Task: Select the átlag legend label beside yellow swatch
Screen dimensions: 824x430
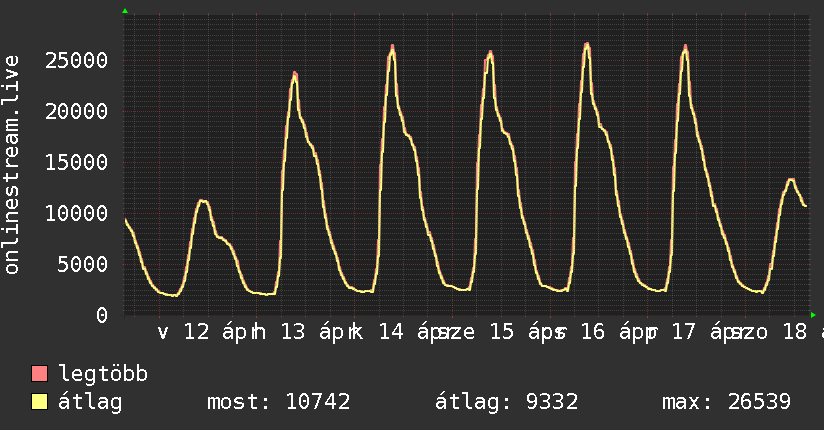Action: [91, 403]
